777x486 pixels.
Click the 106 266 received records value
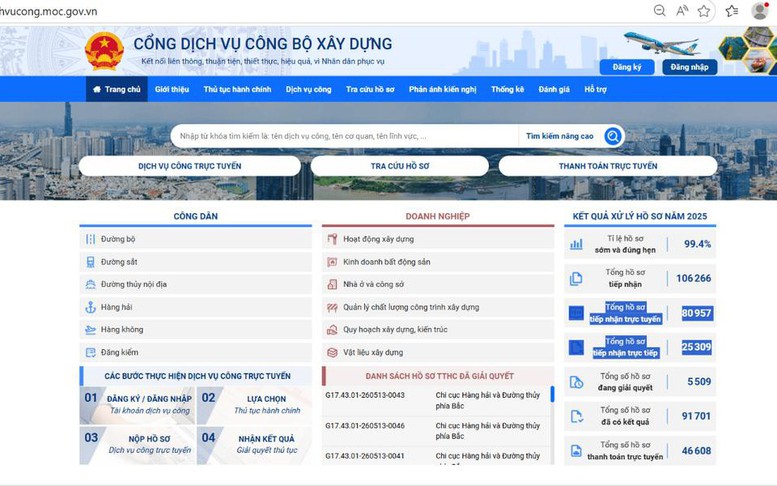pyautogui.click(x=694, y=278)
